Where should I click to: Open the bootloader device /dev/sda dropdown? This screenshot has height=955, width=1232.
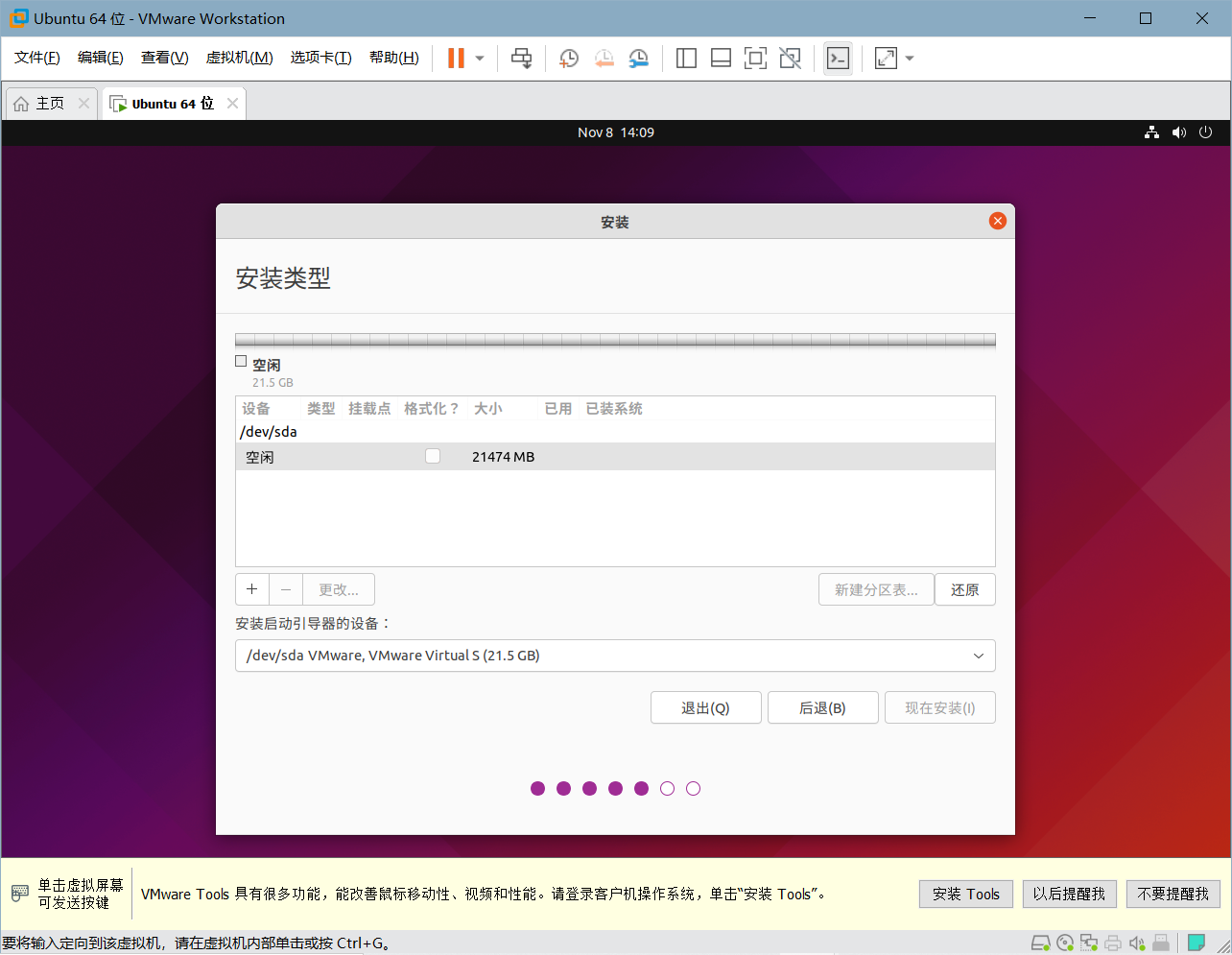click(x=615, y=656)
